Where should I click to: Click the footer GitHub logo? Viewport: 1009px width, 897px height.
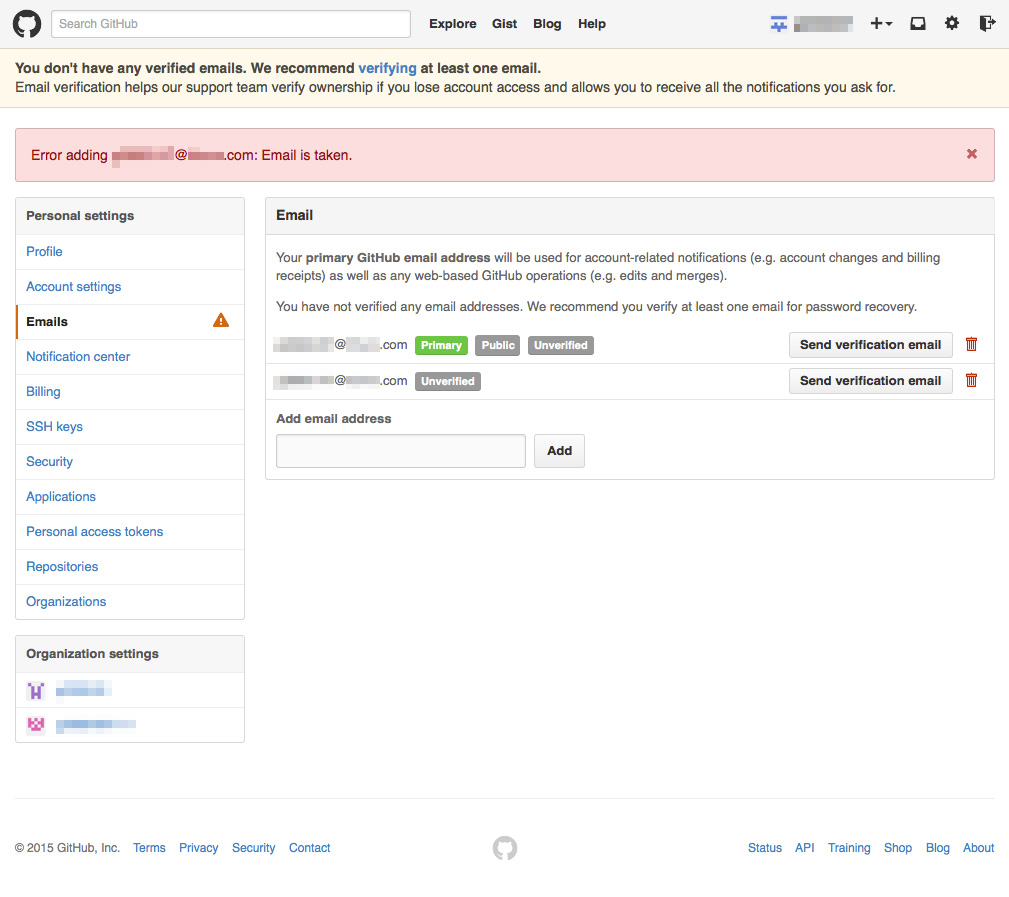(505, 848)
